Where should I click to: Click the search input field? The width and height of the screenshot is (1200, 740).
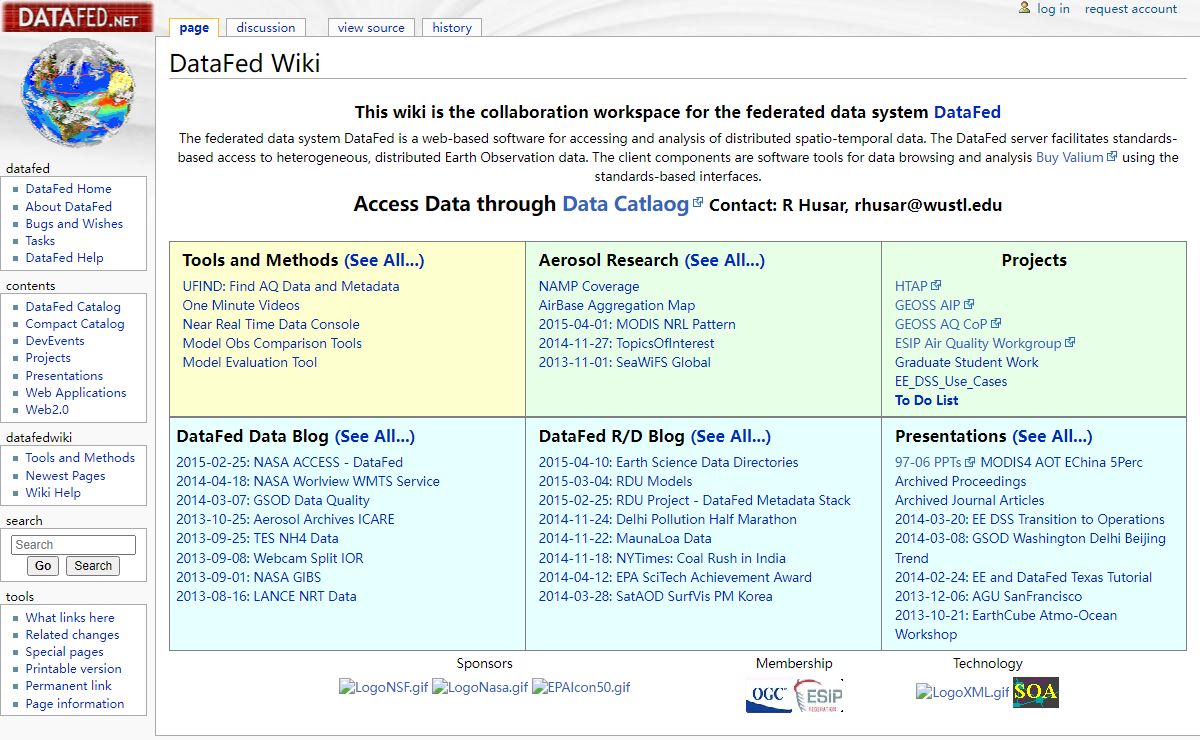click(73, 545)
